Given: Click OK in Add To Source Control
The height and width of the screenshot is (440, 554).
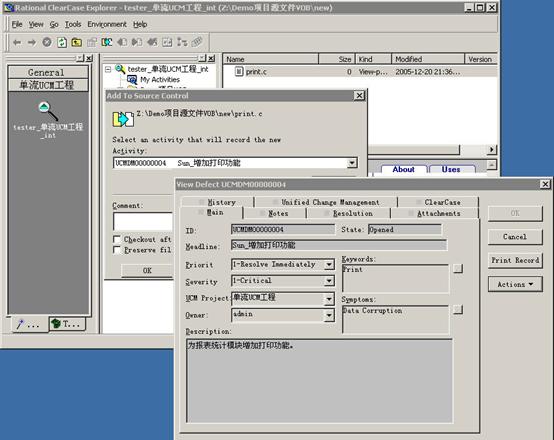Looking at the screenshot, I should [147, 270].
